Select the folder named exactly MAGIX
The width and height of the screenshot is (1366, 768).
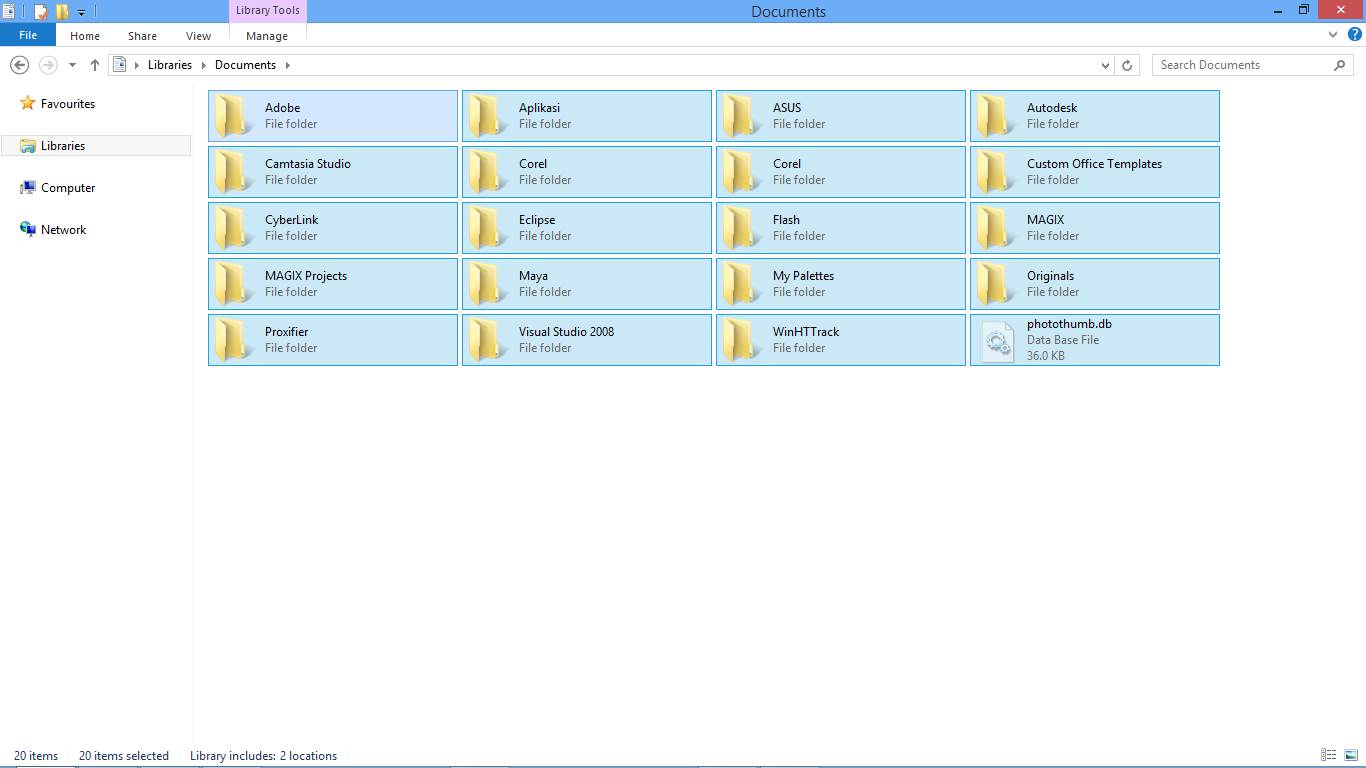tap(1095, 228)
